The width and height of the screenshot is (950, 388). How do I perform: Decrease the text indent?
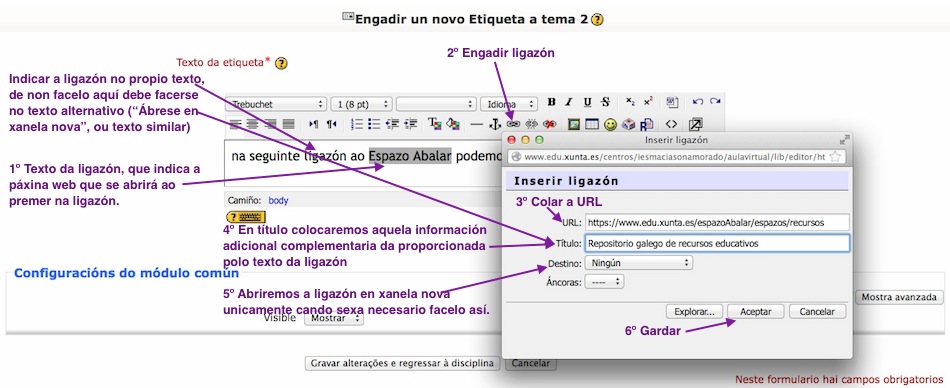pyautogui.click(x=393, y=124)
